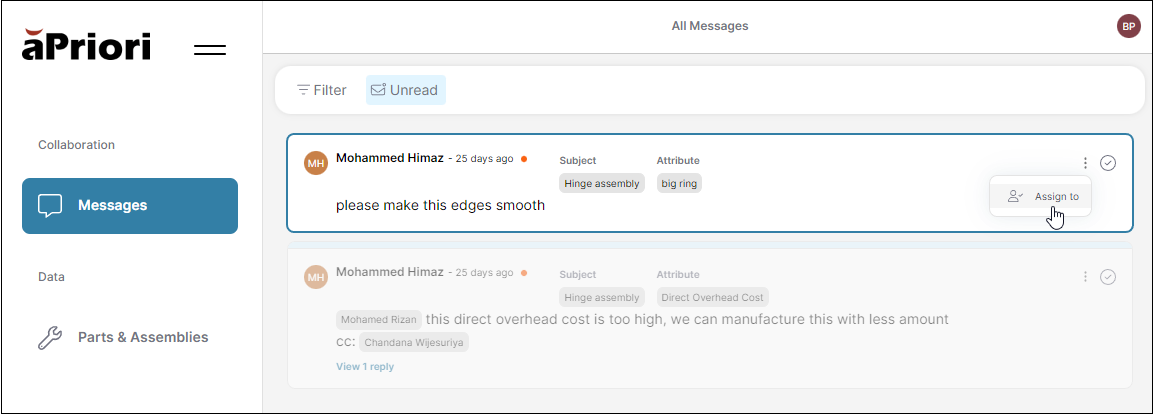This screenshot has width=1153, height=414.
Task: Click the Messages chat bubble icon
Action: [x=50, y=206]
